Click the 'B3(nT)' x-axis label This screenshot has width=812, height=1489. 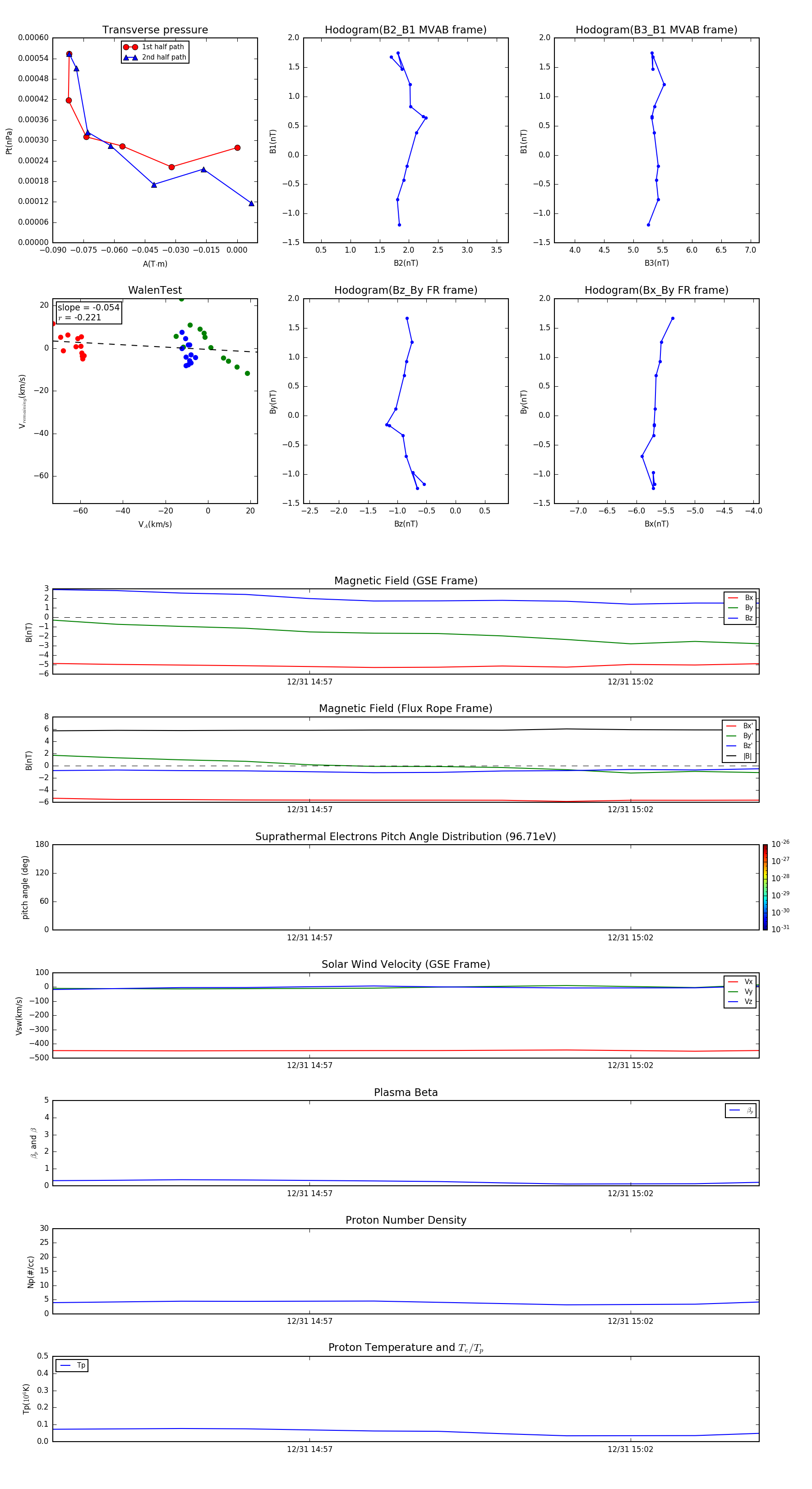pos(656,263)
